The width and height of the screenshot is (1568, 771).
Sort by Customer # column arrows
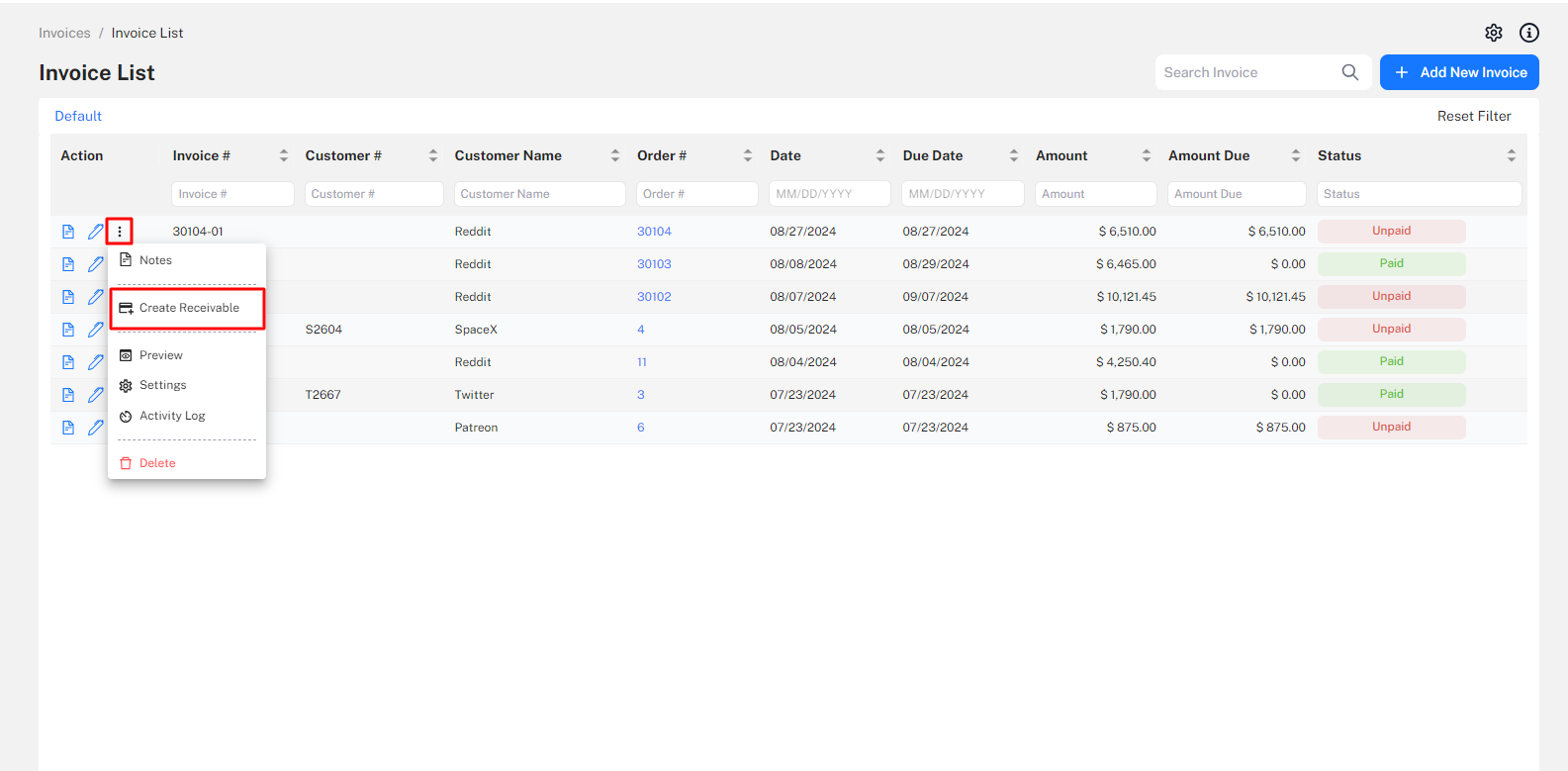pyautogui.click(x=433, y=155)
